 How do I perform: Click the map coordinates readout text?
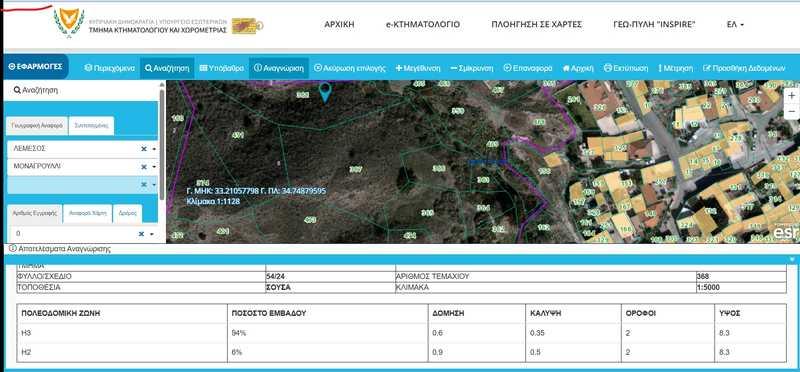tap(256, 191)
